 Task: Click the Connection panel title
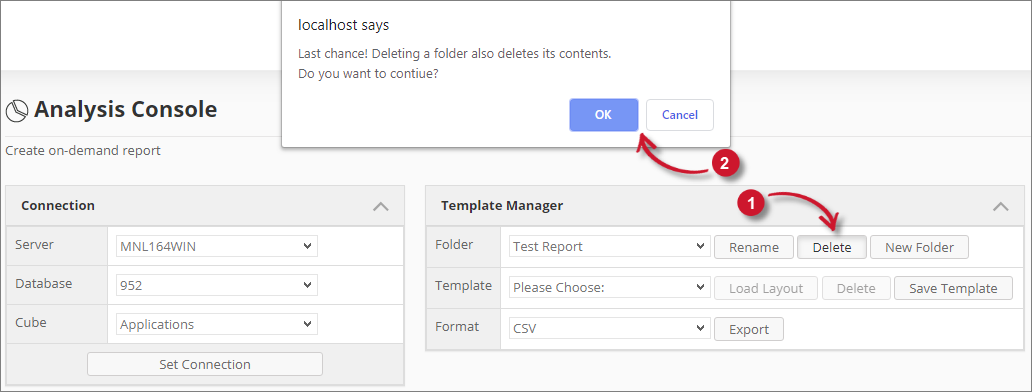58,205
